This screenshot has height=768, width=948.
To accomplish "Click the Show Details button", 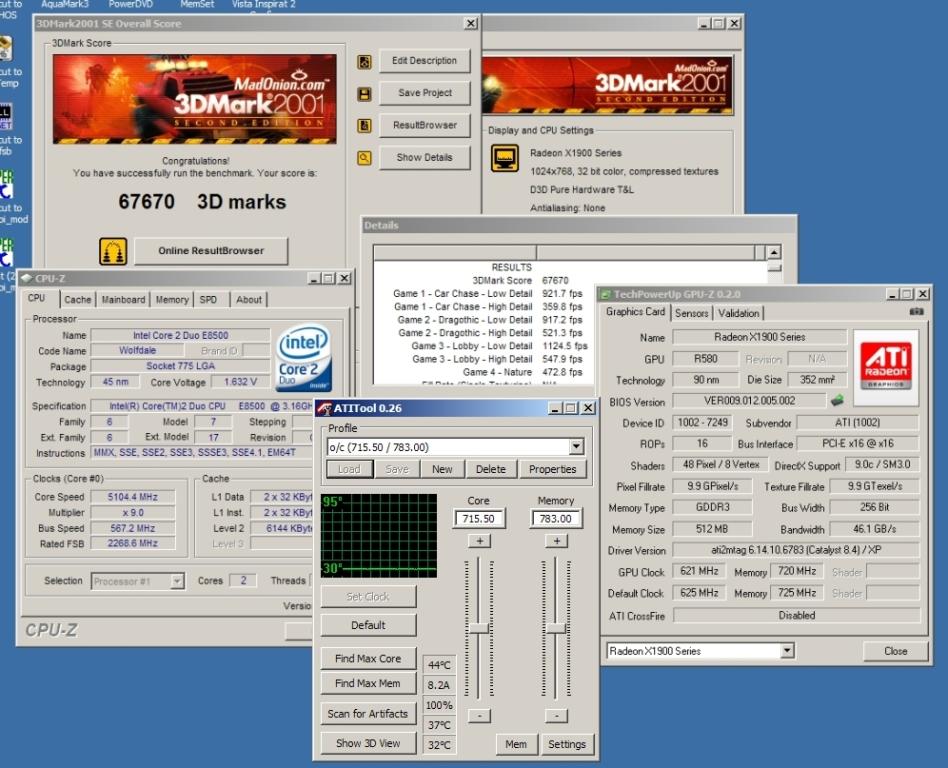I will [424, 157].
